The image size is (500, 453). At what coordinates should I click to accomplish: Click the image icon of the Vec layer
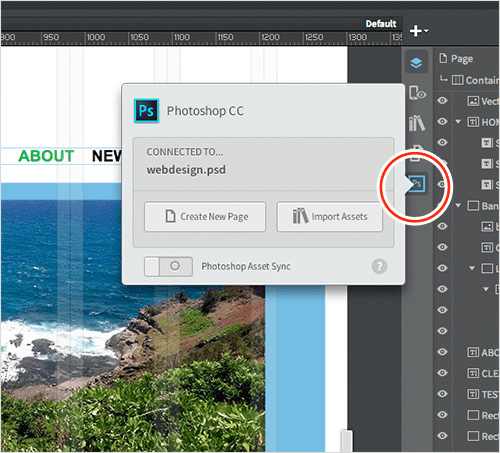(x=473, y=101)
